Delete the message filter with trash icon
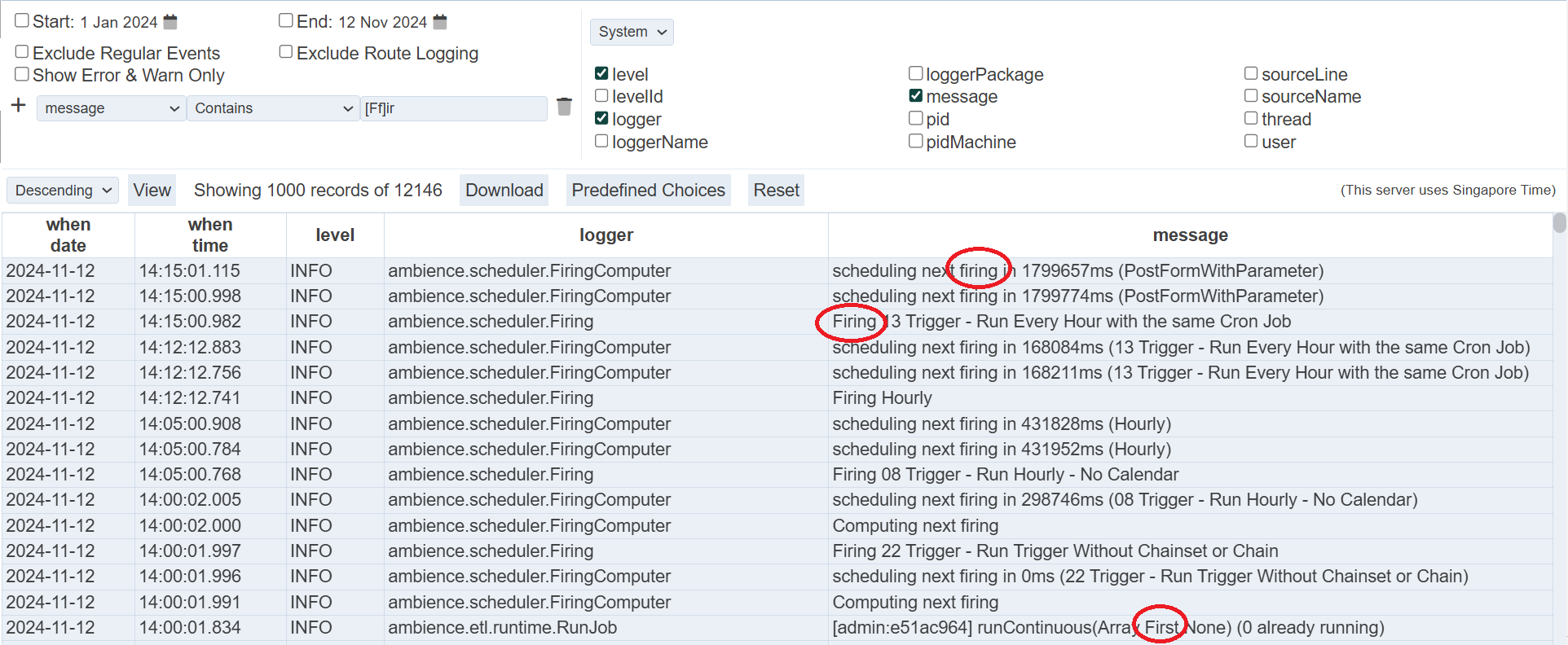The width and height of the screenshot is (1568, 645). (x=564, y=107)
